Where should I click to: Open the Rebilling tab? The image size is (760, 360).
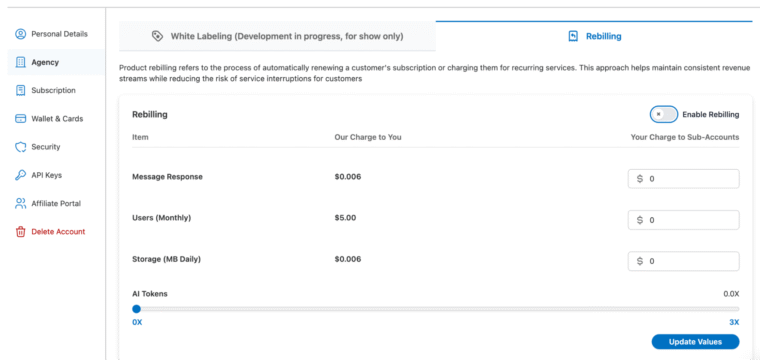[x=594, y=36]
